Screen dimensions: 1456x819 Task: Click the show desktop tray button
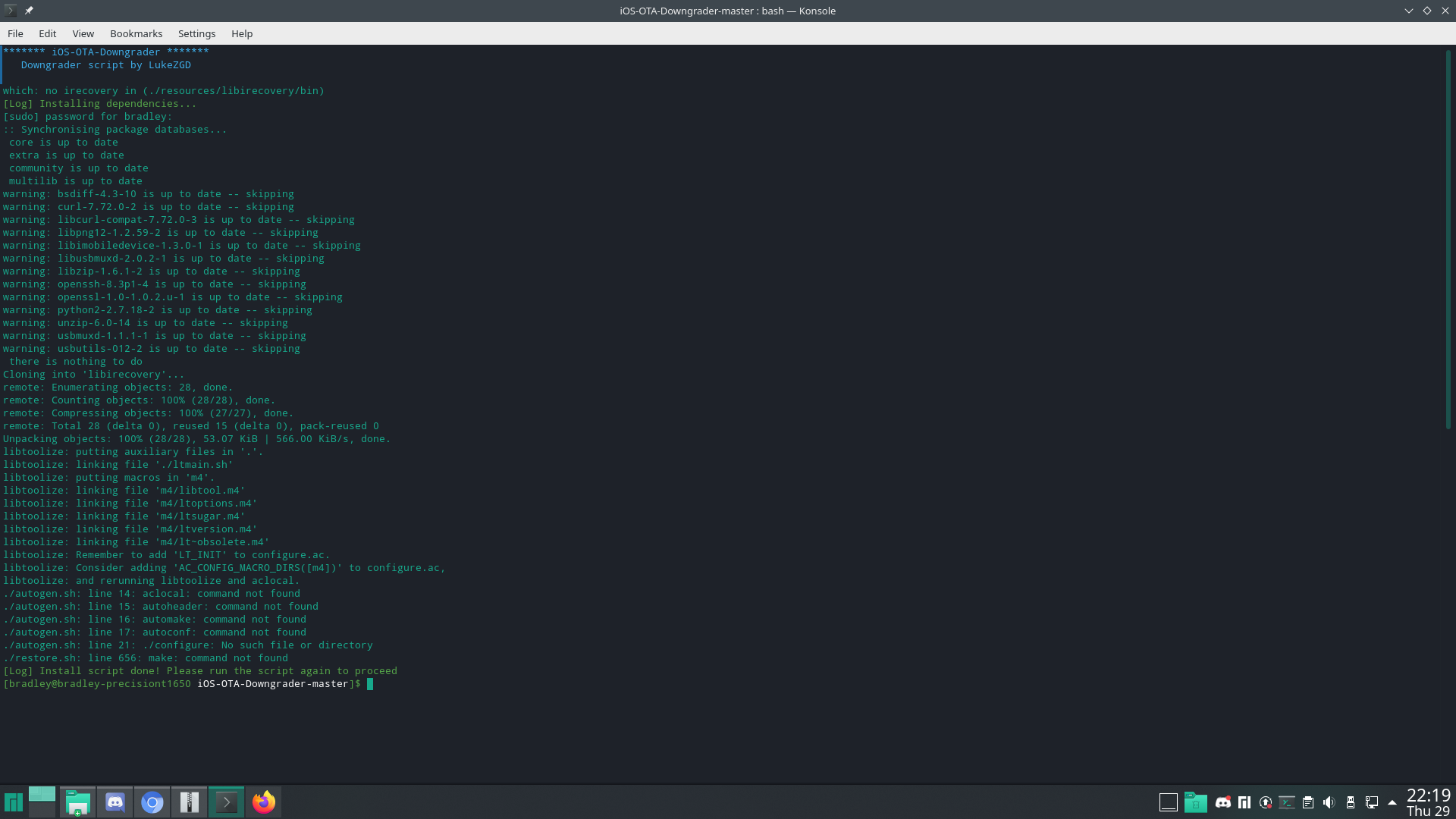coord(1169,802)
